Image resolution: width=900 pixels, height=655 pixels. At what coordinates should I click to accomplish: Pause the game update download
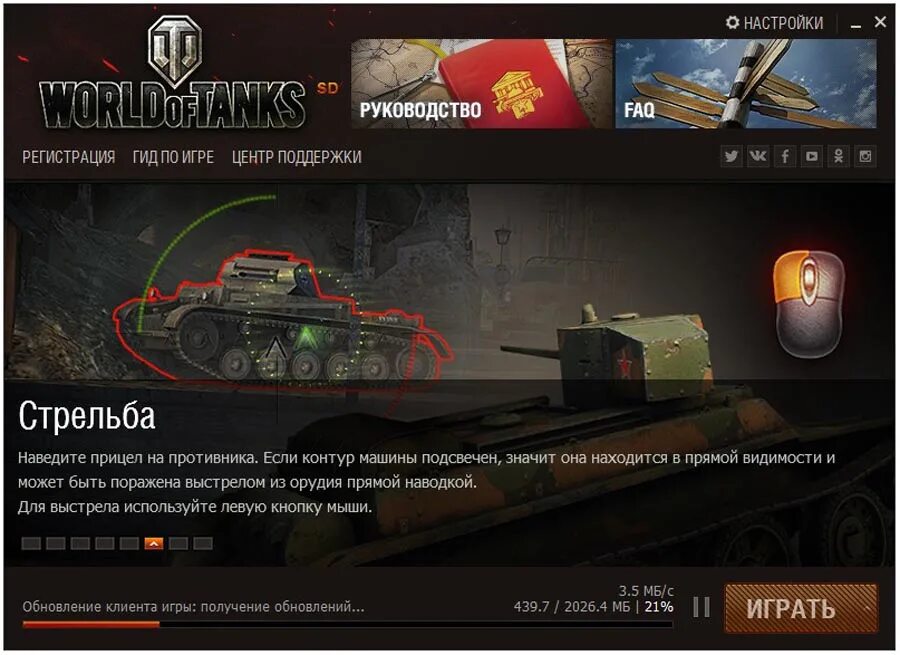tap(701, 607)
